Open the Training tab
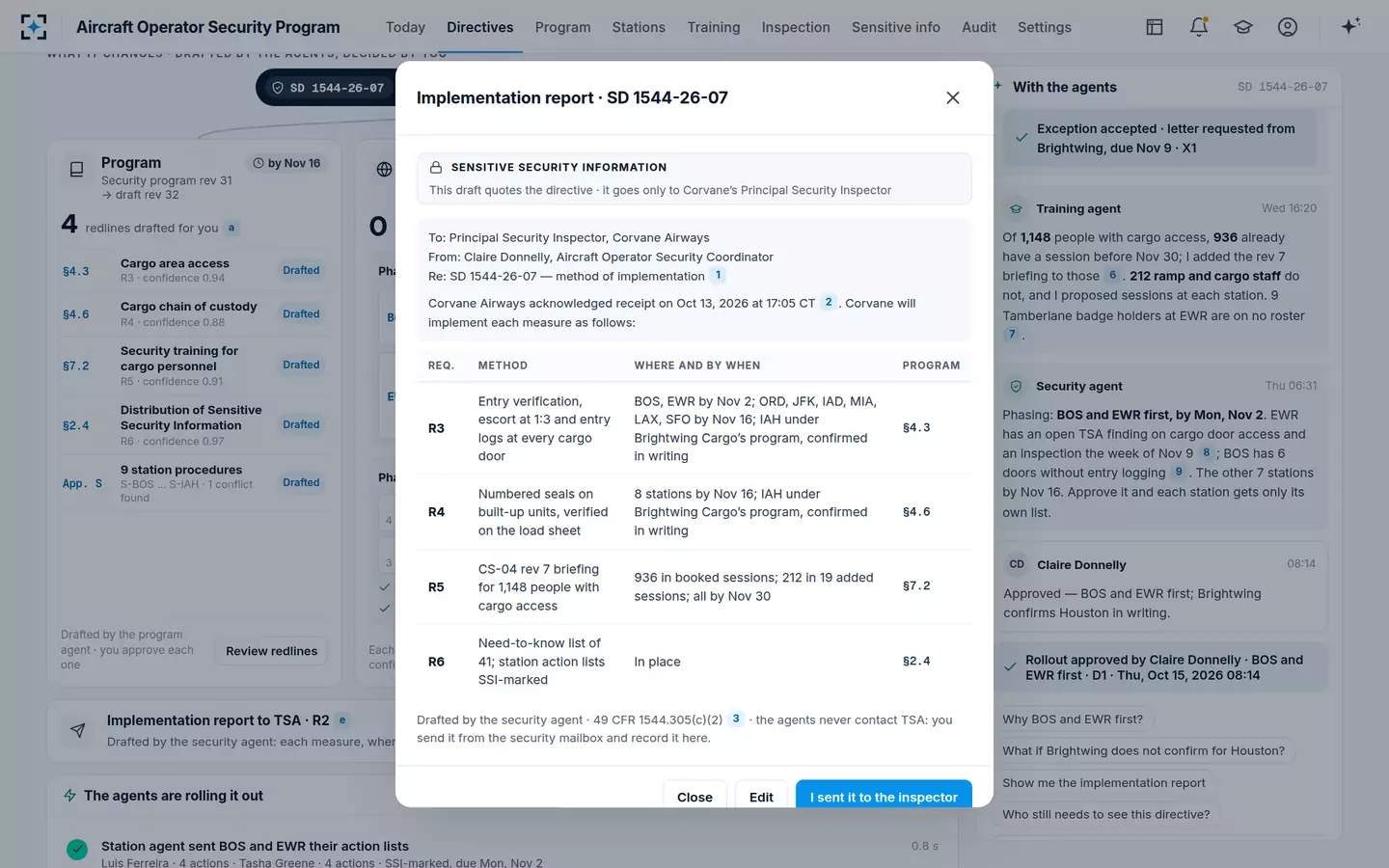This screenshot has height=868, width=1389. 714,27
